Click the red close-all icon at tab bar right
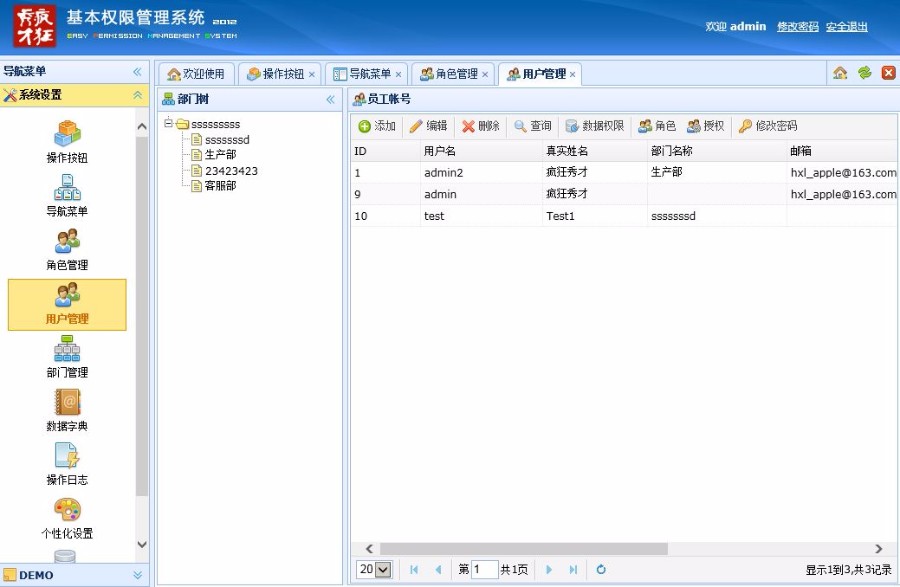This screenshot has height=587, width=900. (x=889, y=73)
